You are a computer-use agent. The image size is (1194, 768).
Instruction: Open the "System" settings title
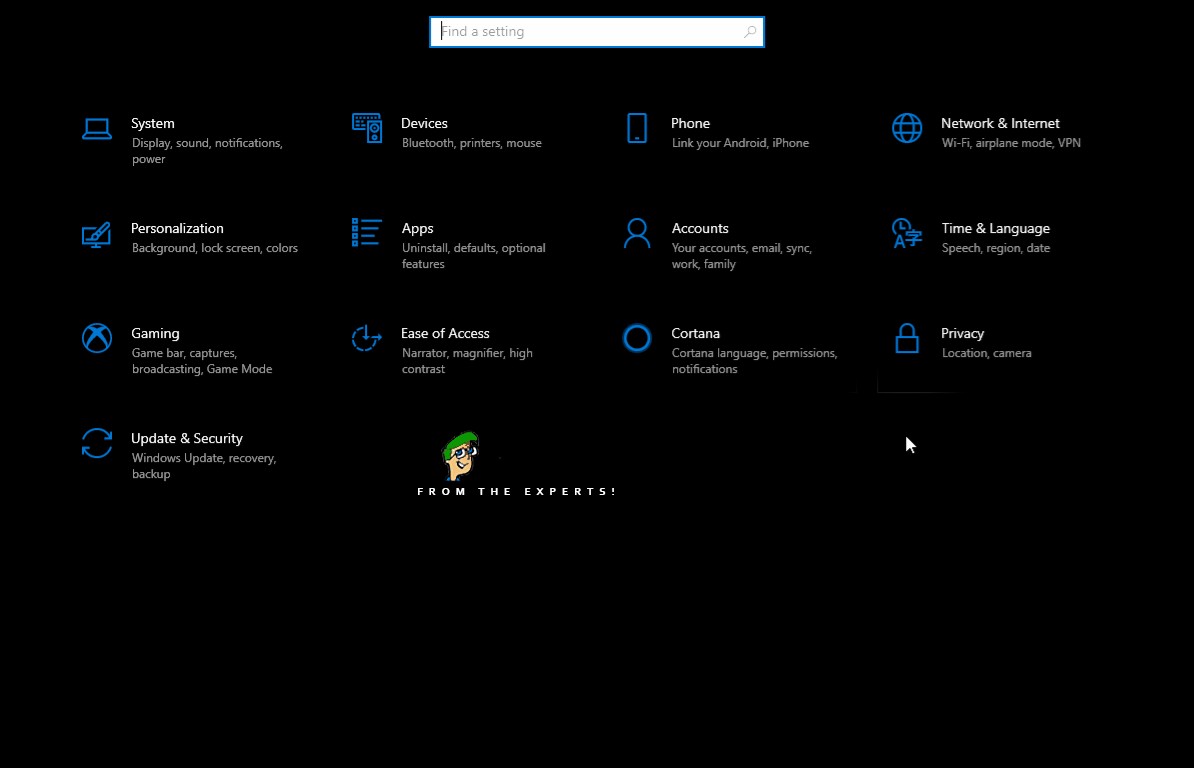click(x=152, y=123)
